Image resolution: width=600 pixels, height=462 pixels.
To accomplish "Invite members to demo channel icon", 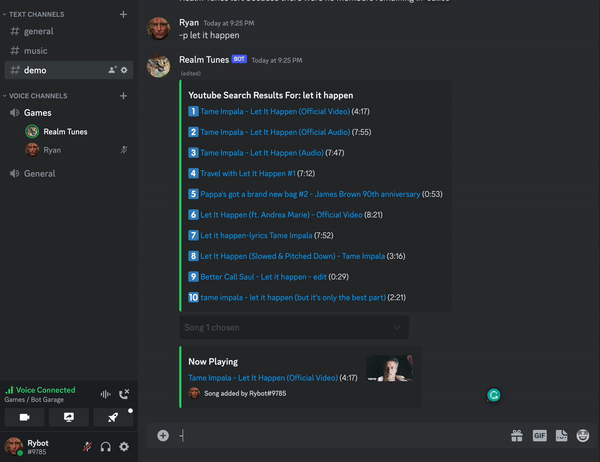I will (x=112, y=70).
